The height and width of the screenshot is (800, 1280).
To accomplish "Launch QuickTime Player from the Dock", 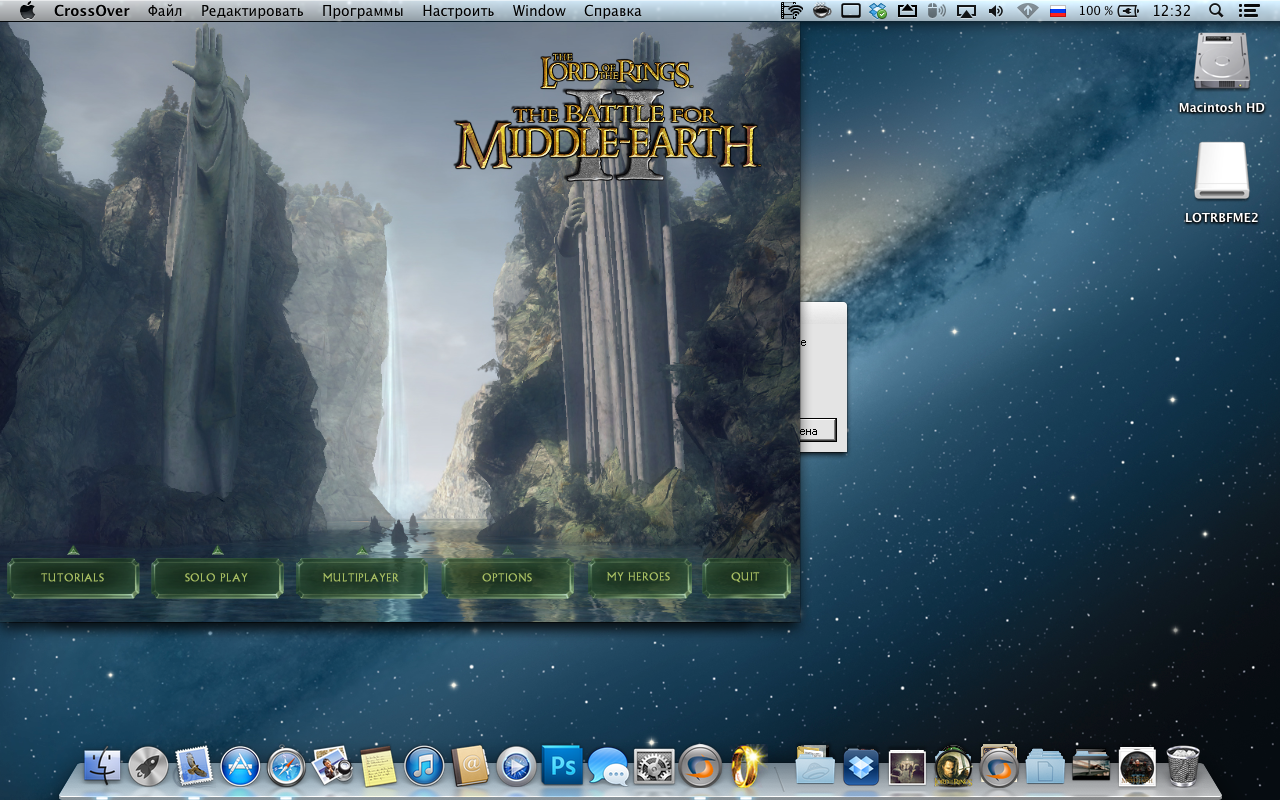I will tap(516, 767).
